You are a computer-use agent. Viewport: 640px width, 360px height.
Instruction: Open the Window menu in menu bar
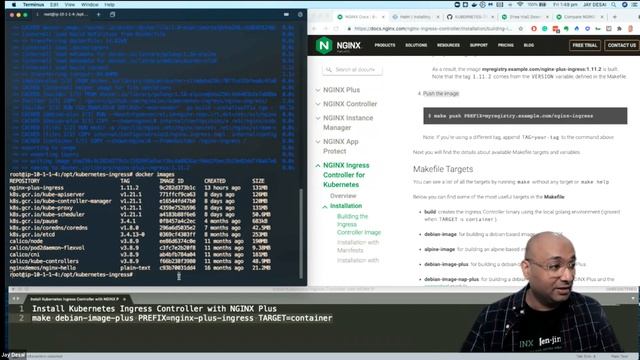pos(90,4)
